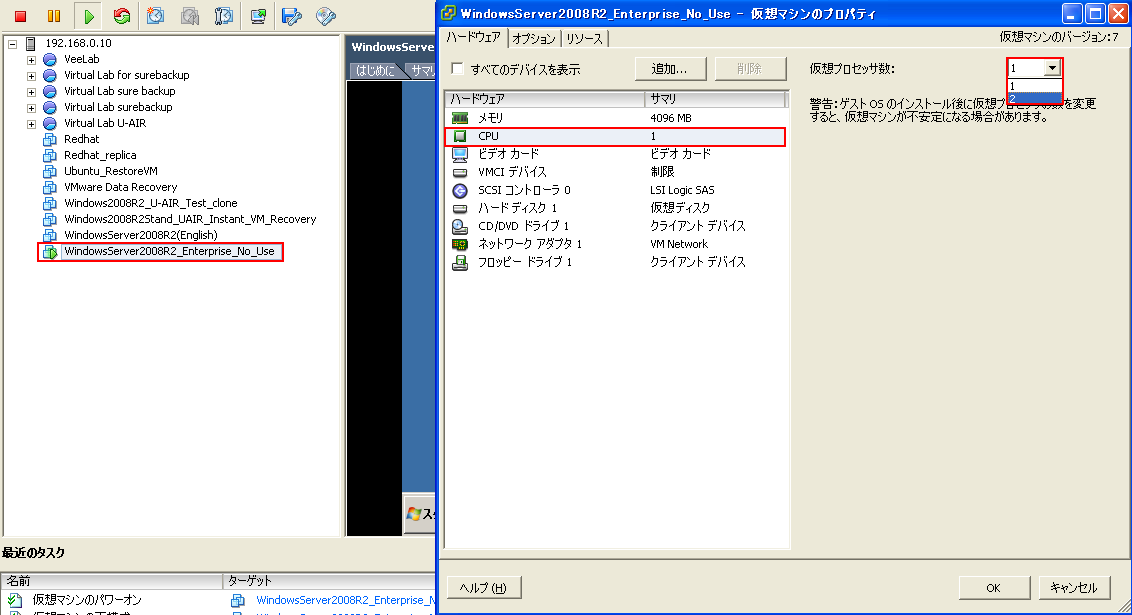Select WindowsServer2008R2(English) VM
The image size is (1132, 615).
pos(140,235)
